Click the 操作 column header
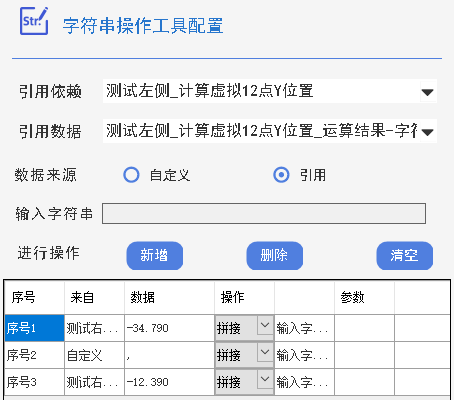 [x=244, y=297]
